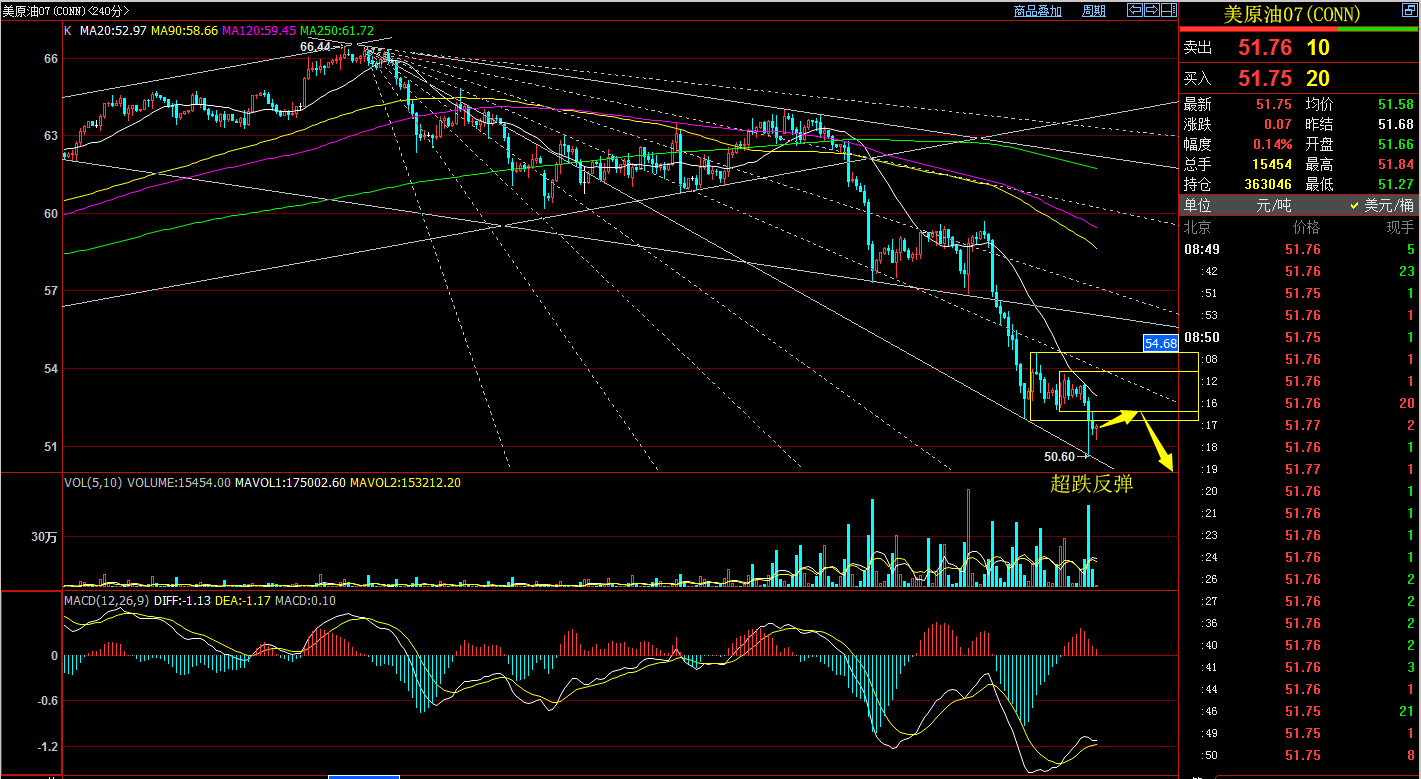This screenshot has height=779, width=1421.
Task: Open the 周期 period dropdown
Action: pos(1094,11)
